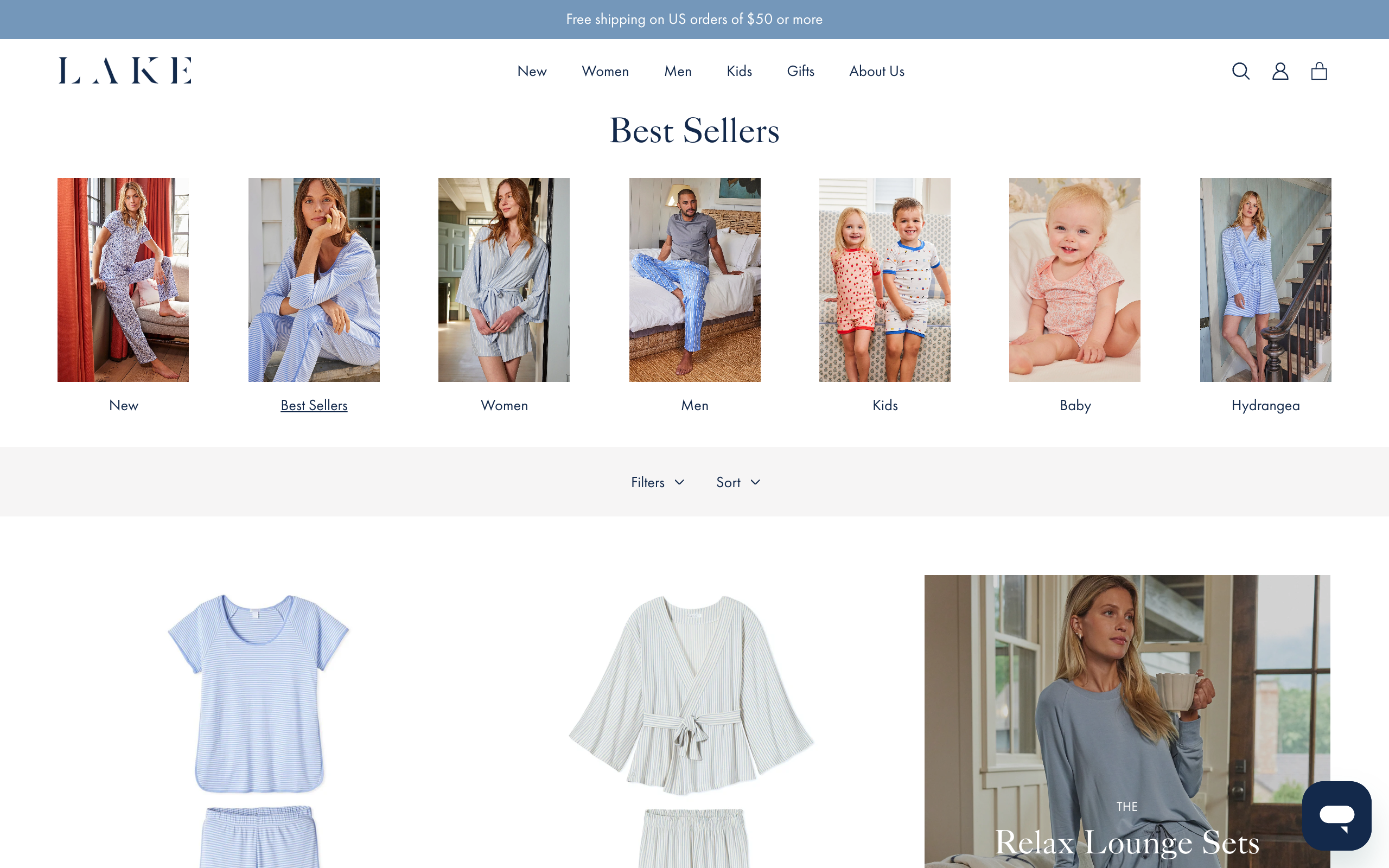The image size is (1389, 868).
Task: Select the Baby category thumbnail
Action: (x=1074, y=279)
